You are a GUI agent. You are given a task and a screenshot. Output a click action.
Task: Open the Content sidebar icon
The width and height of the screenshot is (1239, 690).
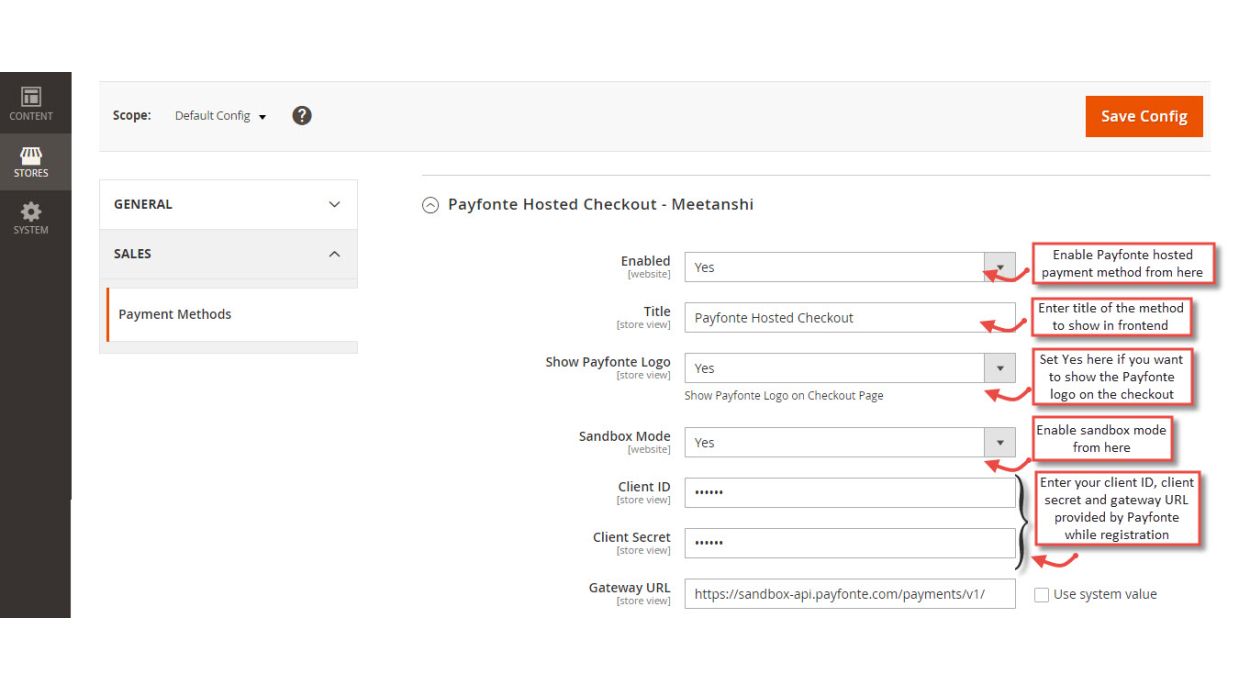31,104
